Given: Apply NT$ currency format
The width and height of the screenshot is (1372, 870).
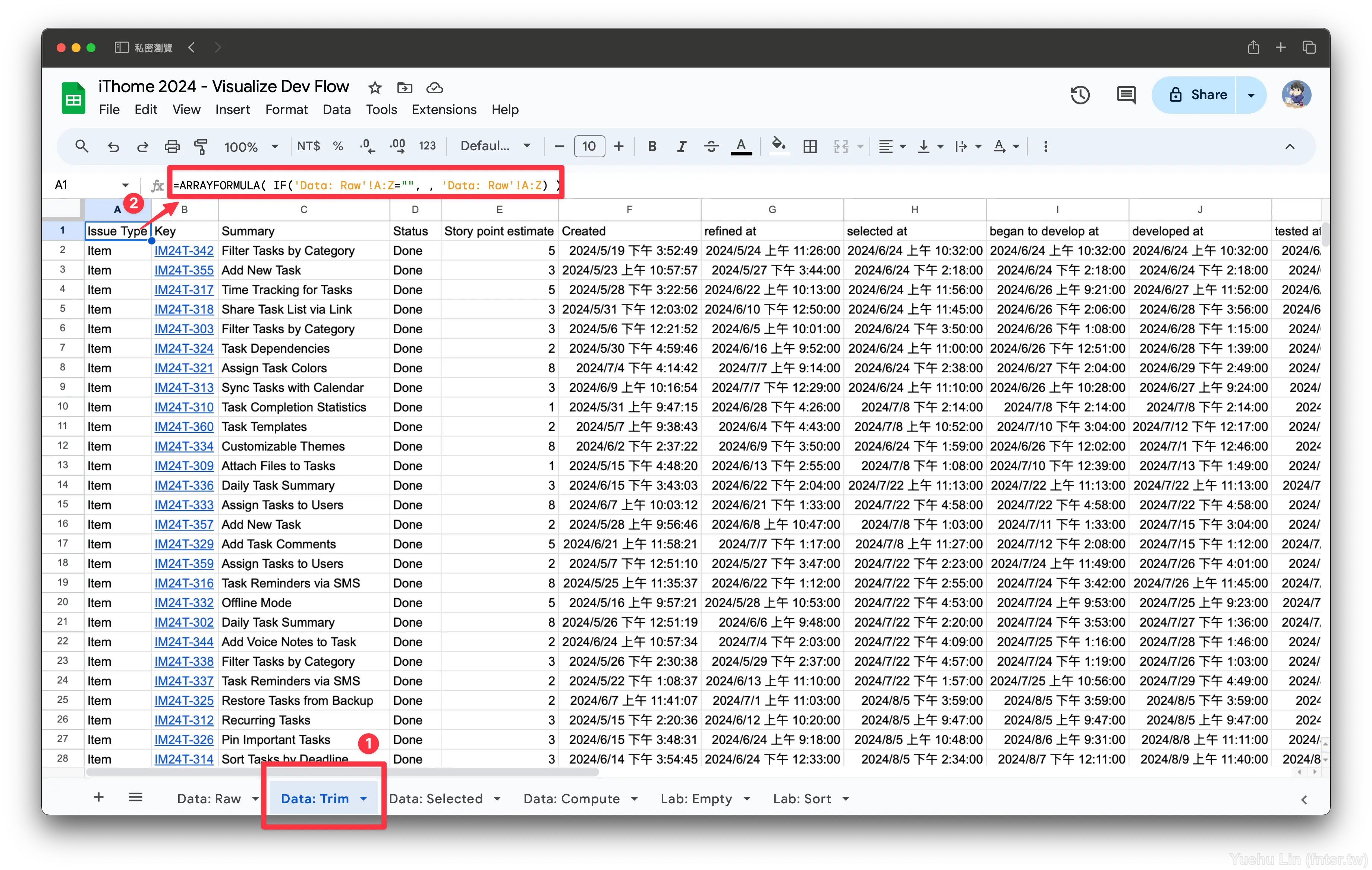Looking at the screenshot, I should click(x=308, y=146).
